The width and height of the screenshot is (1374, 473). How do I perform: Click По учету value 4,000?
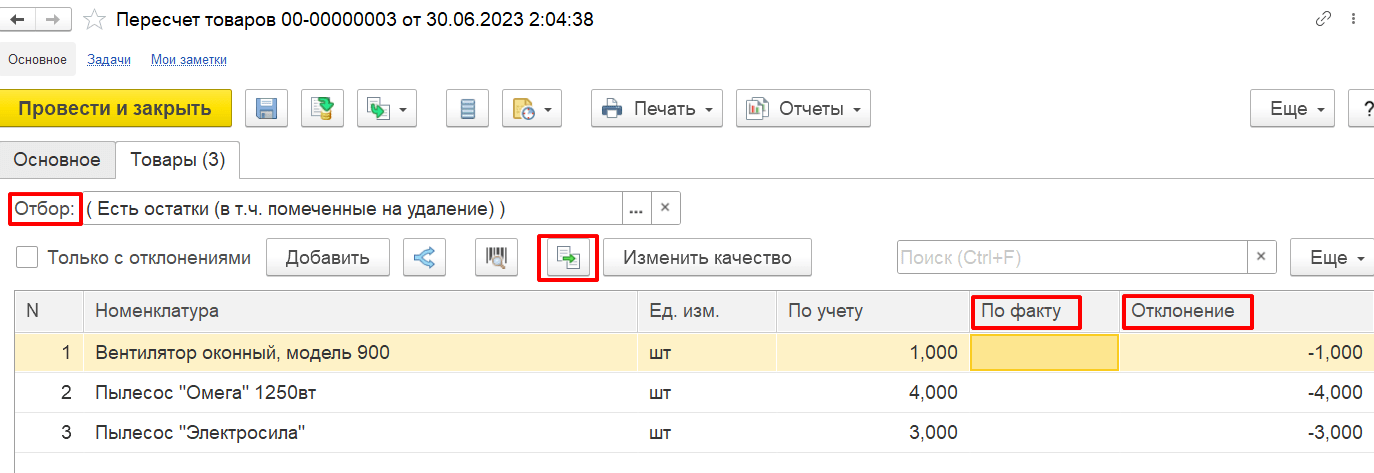932,392
